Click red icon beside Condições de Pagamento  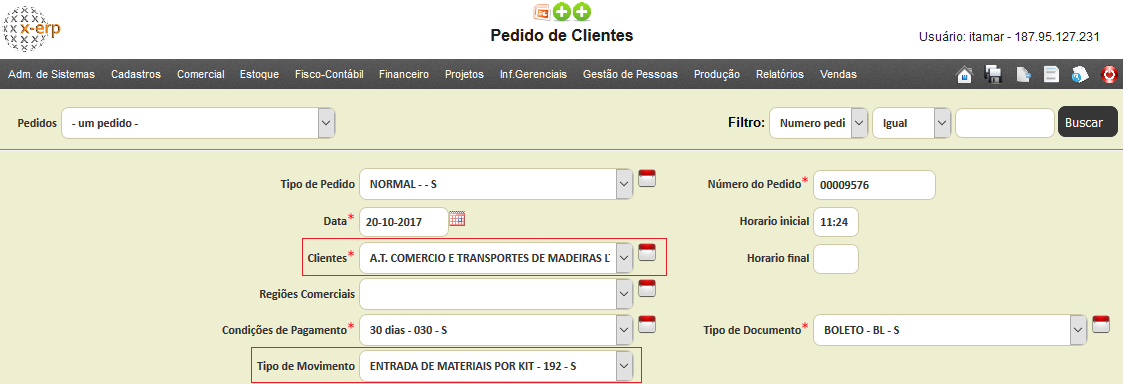click(647, 324)
